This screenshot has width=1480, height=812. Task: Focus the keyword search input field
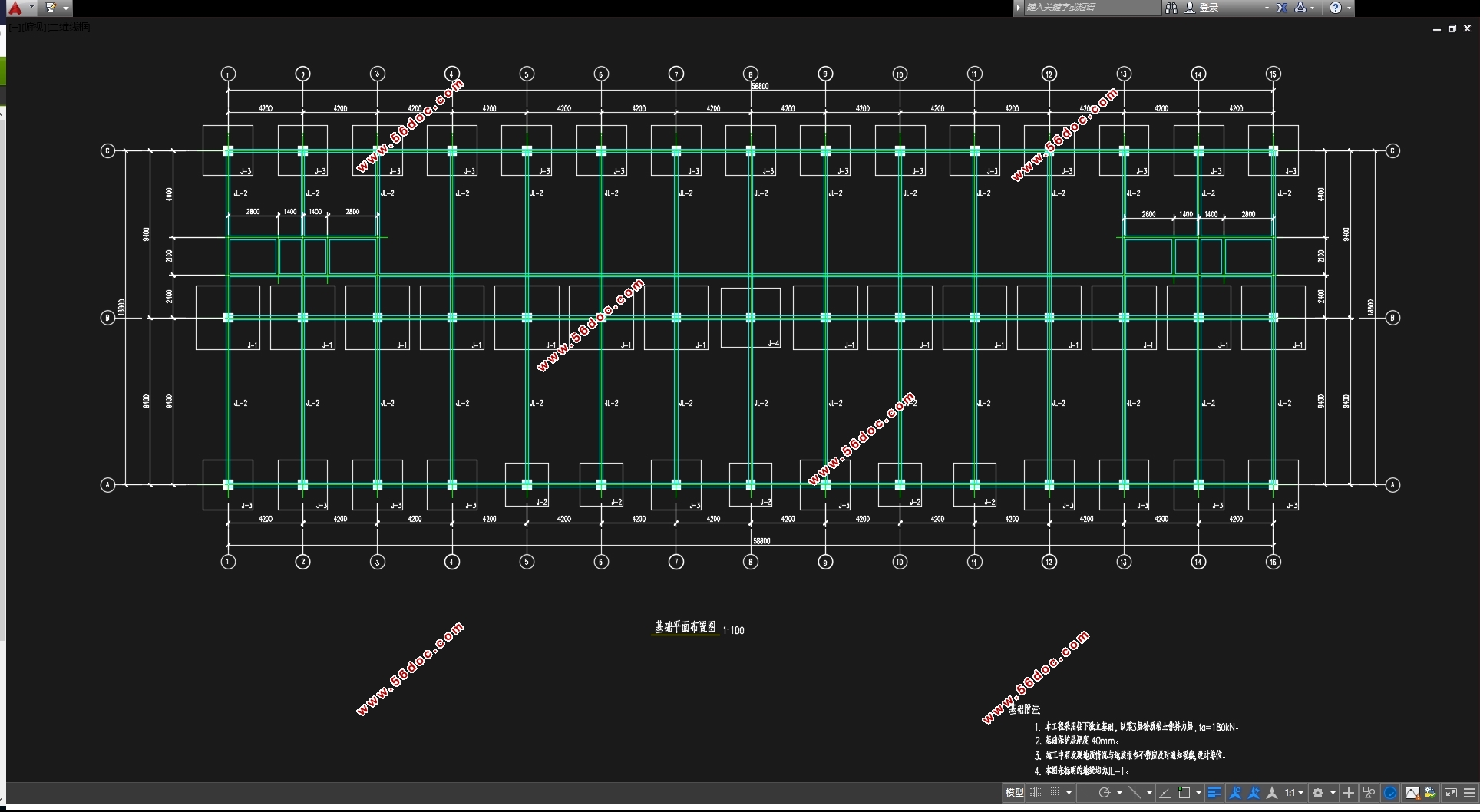(1092, 8)
